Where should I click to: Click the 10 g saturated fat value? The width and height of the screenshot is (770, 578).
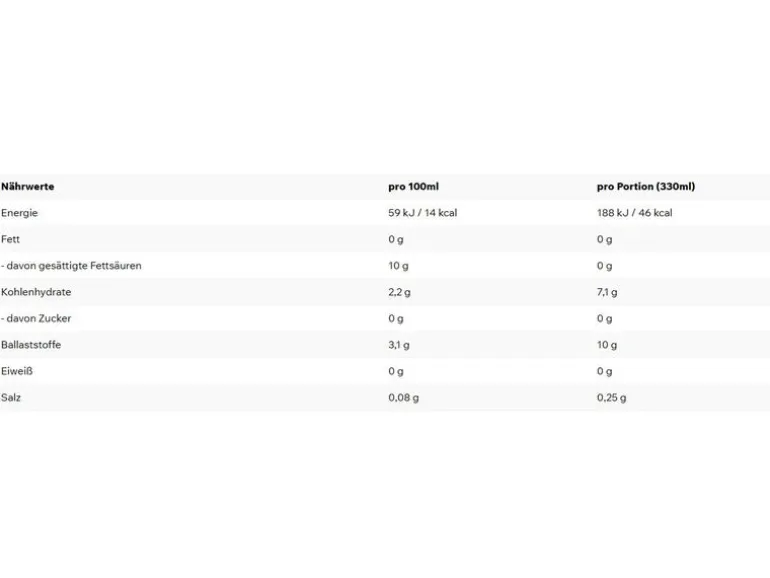point(398,266)
